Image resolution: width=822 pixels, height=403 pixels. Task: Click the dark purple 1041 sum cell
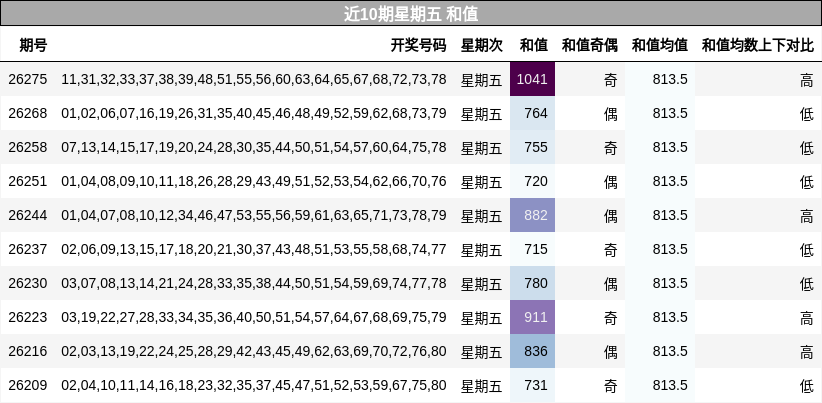[532, 79]
